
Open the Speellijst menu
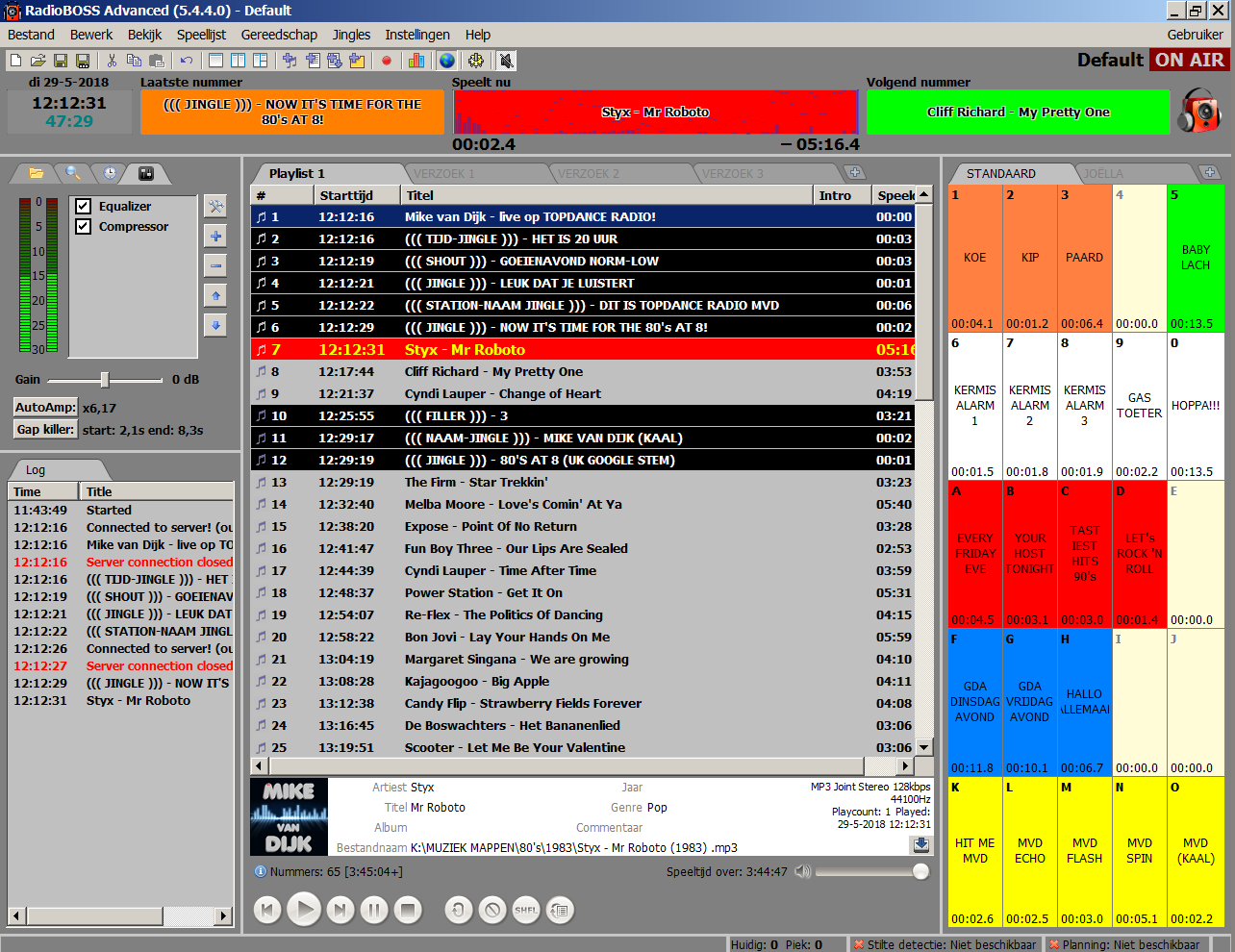201,35
